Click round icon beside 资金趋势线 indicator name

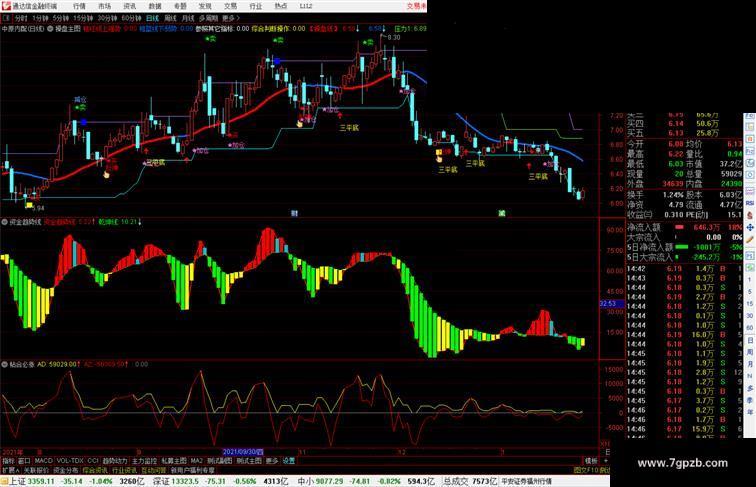click(x=4, y=222)
